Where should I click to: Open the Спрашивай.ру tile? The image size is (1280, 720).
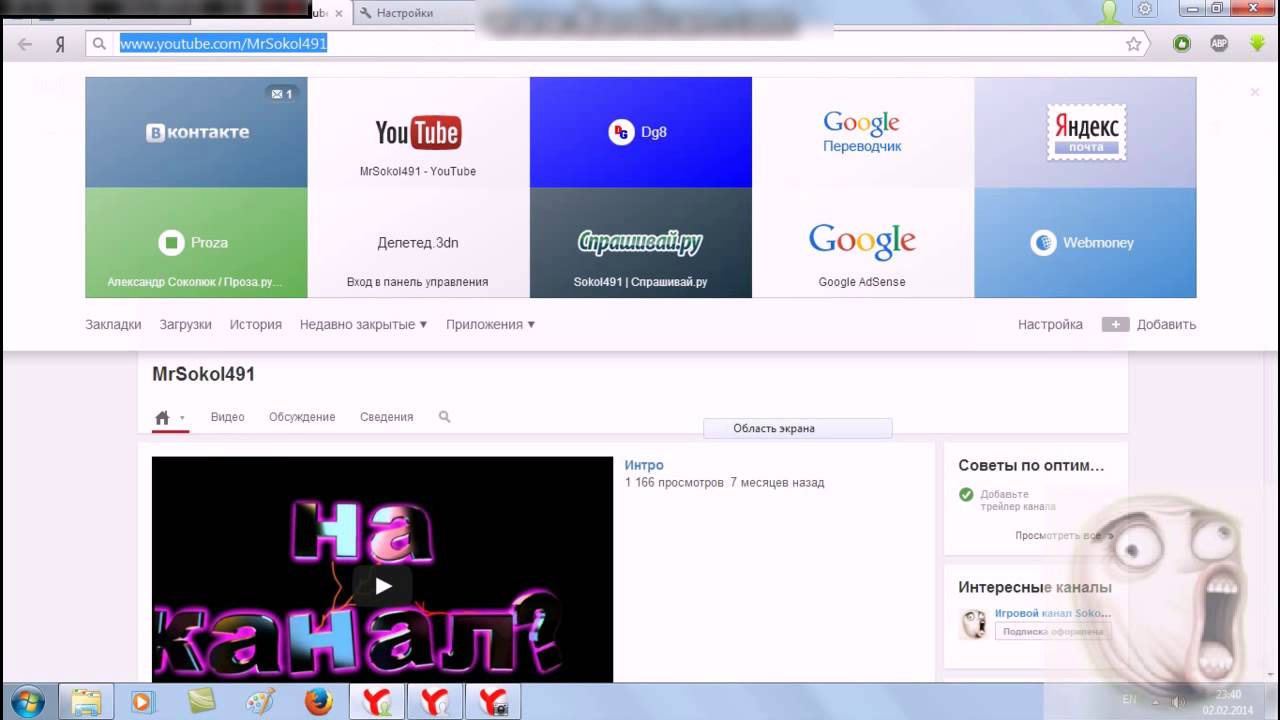click(641, 243)
